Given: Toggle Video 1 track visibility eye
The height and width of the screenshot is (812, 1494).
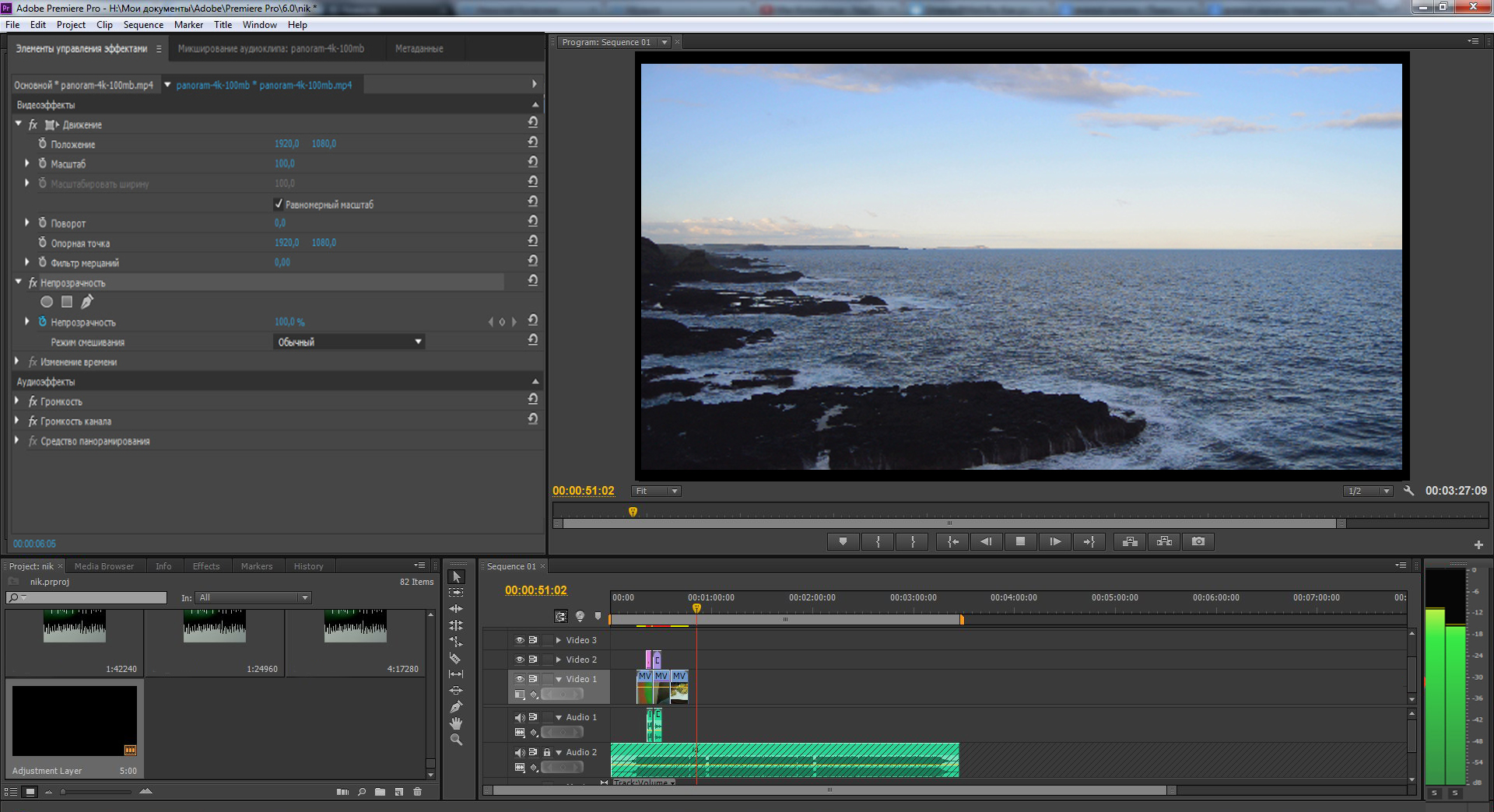Looking at the screenshot, I should (520, 679).
